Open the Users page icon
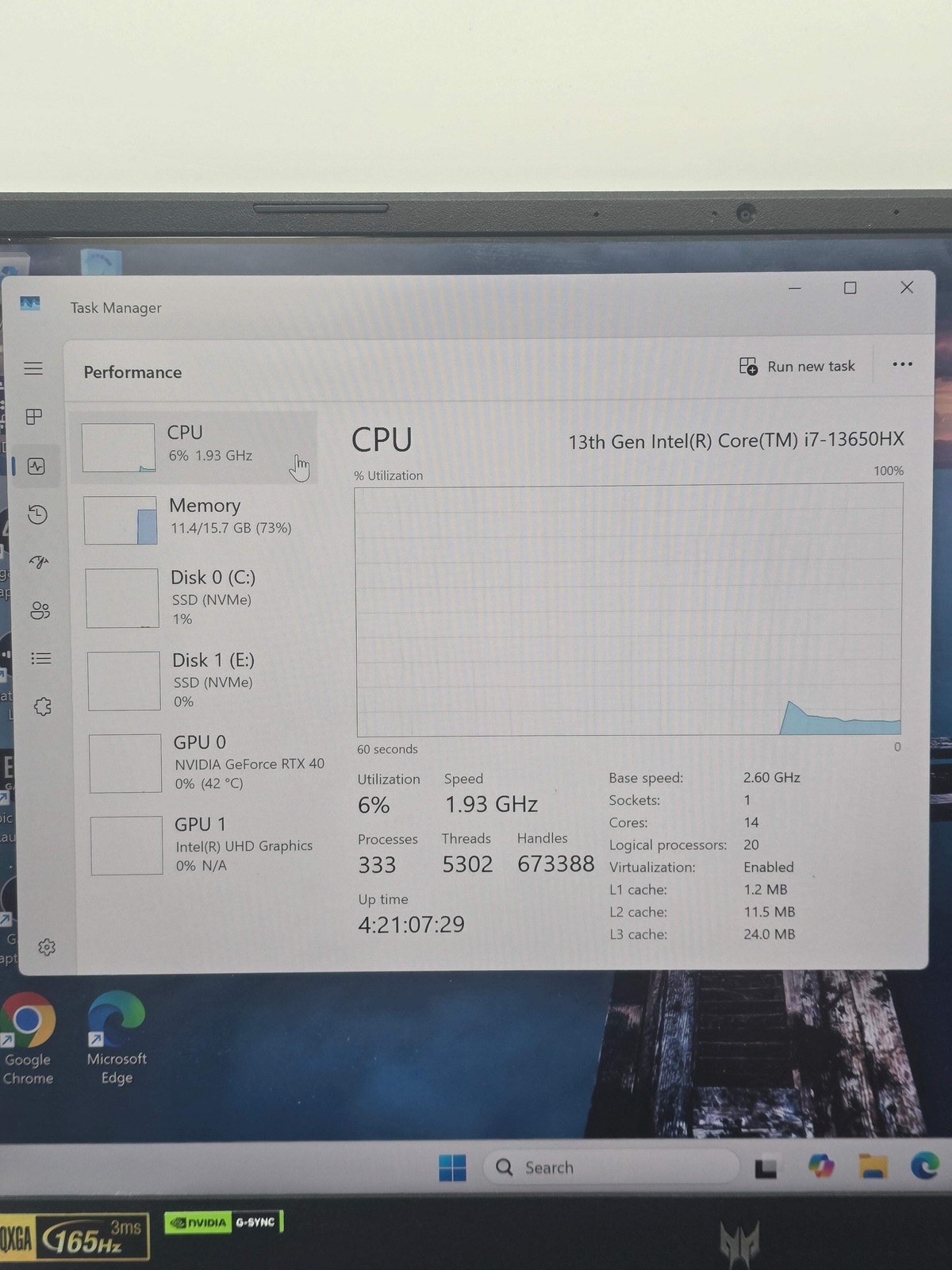 (40, 610)
